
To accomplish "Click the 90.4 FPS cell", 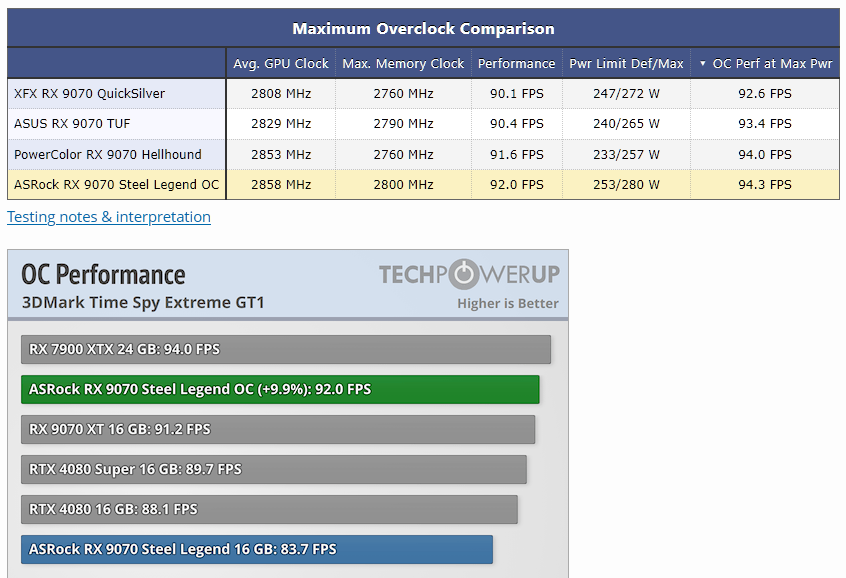I will click(x=516, y=124).
